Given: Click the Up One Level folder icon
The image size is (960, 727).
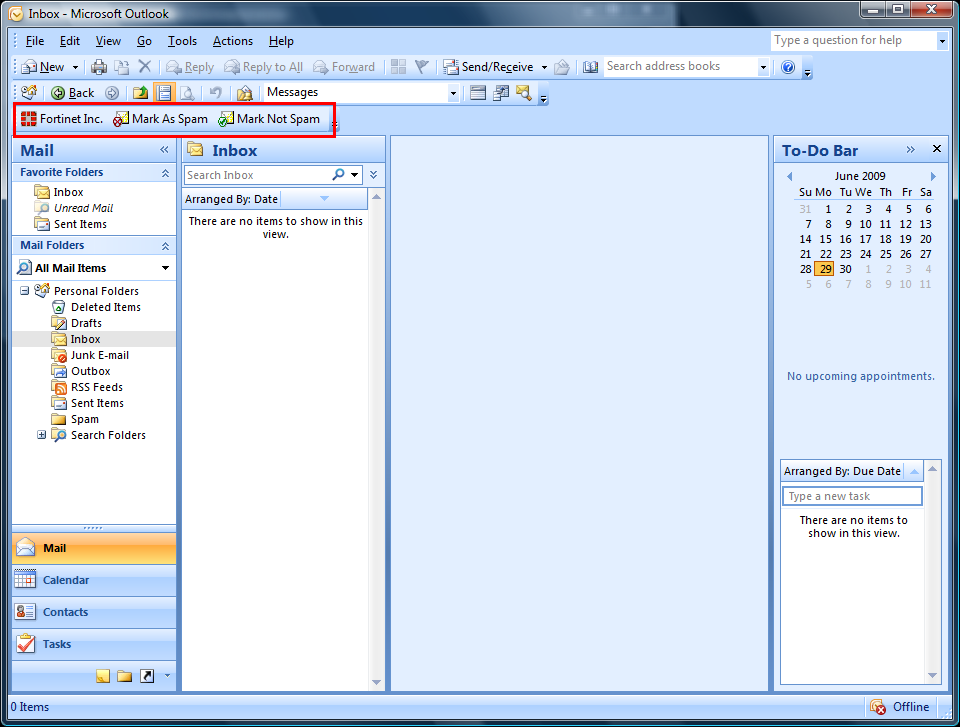Looking at the screenshot, I should tap(140, 92).
